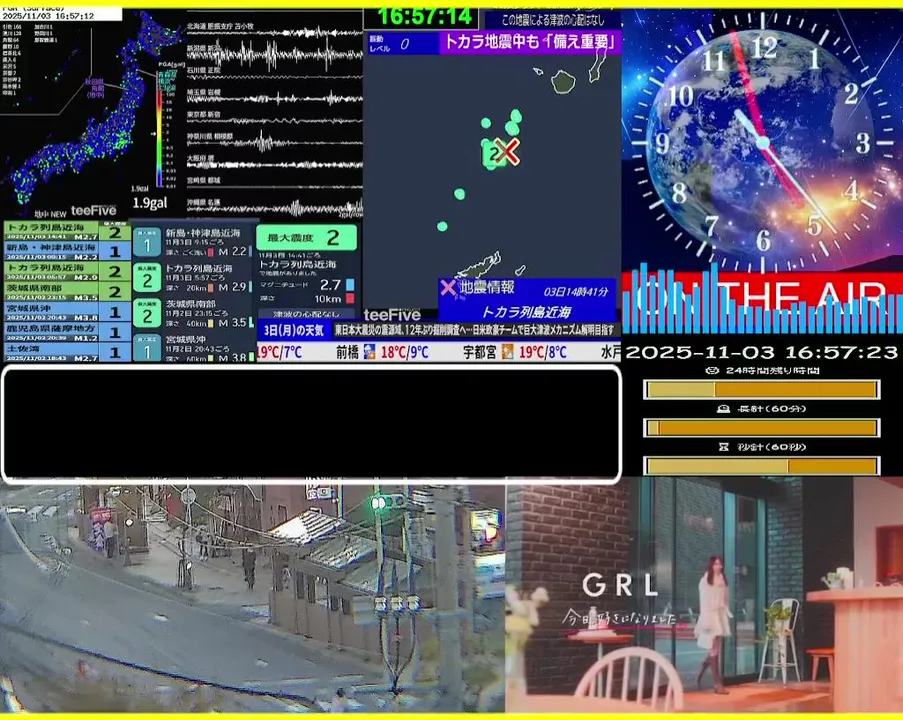
Task: Select 宮城県沖 M3.8 row in left list
Action: point(67,312)
